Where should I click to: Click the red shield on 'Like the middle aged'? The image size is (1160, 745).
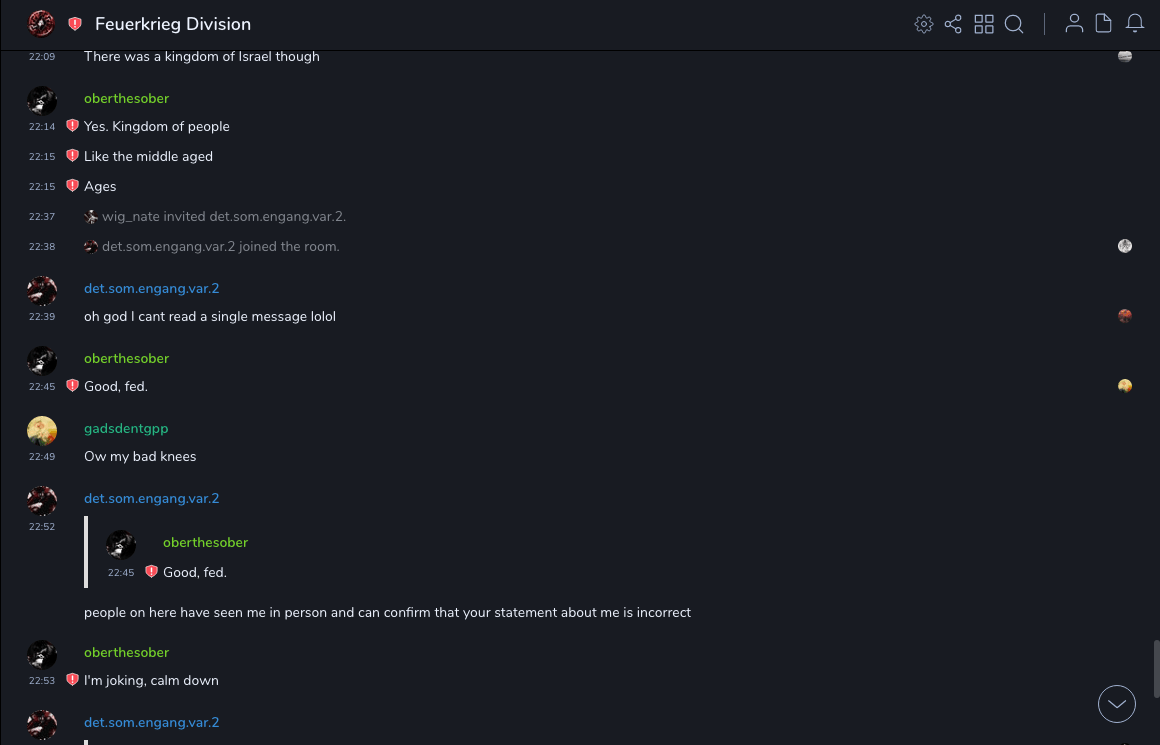[72, 156]
